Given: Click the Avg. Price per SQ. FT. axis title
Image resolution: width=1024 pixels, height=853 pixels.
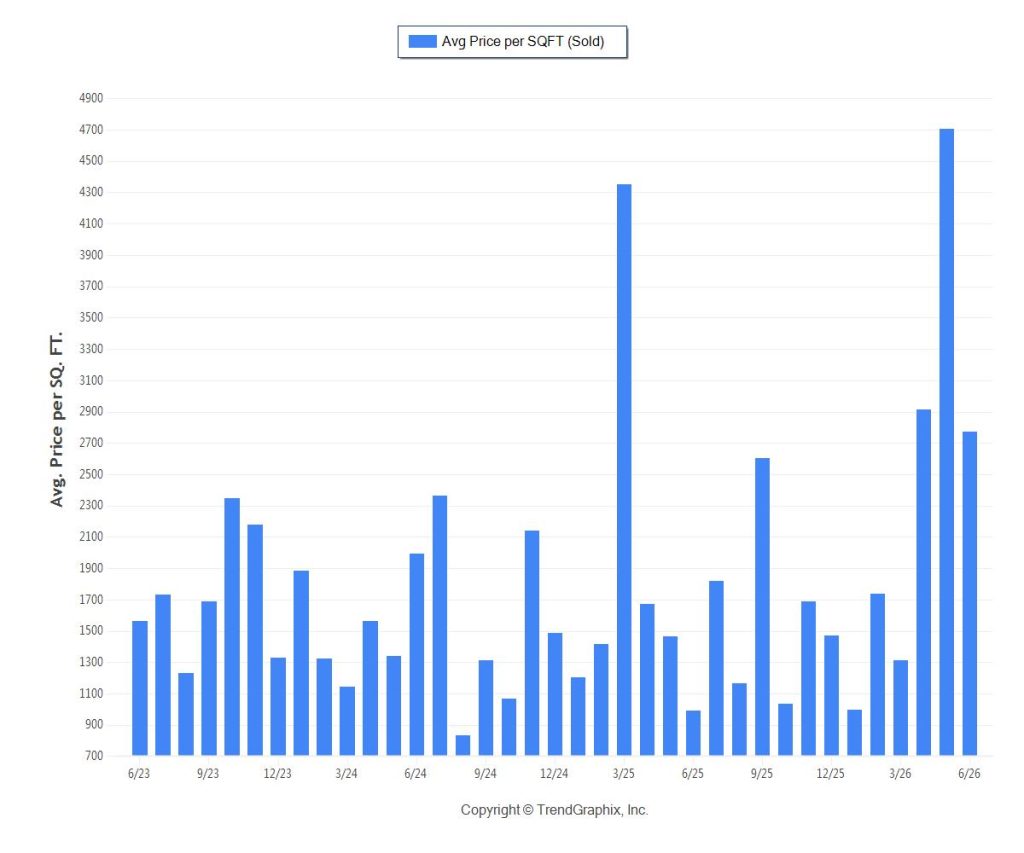Looking at the screenshot, I should point(57,419).
